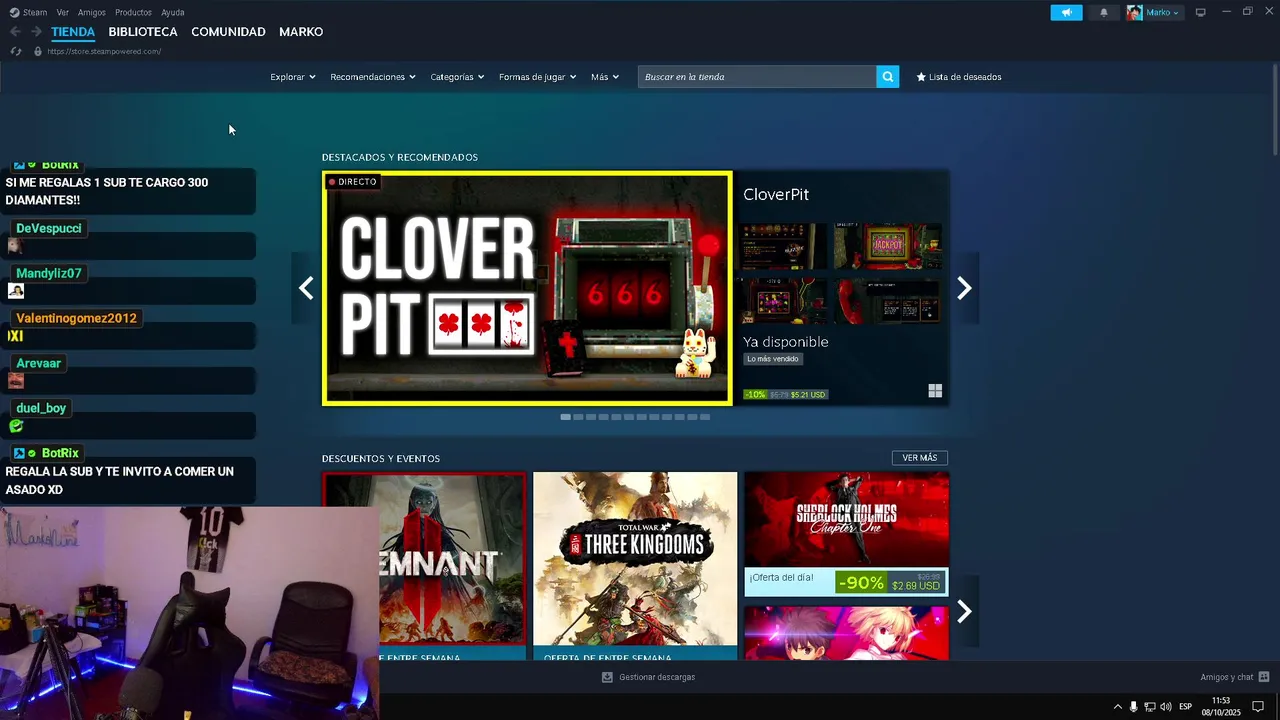This screenshot has height=720, width=1280.
Task: Click the CloverPit game title
Action: click(776, 195)
